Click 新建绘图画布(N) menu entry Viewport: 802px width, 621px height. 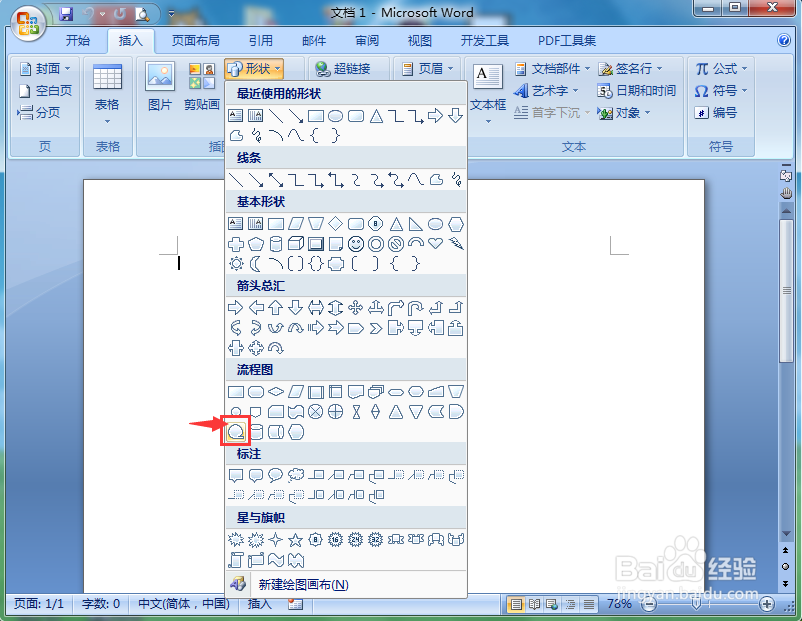[346, 584]
